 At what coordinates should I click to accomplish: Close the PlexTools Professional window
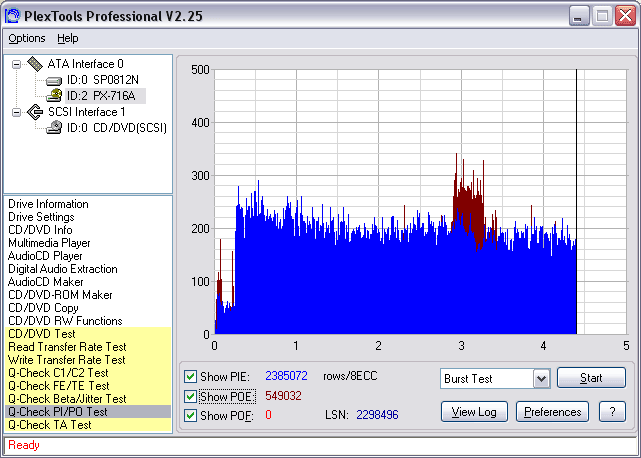tap(625, 16)
